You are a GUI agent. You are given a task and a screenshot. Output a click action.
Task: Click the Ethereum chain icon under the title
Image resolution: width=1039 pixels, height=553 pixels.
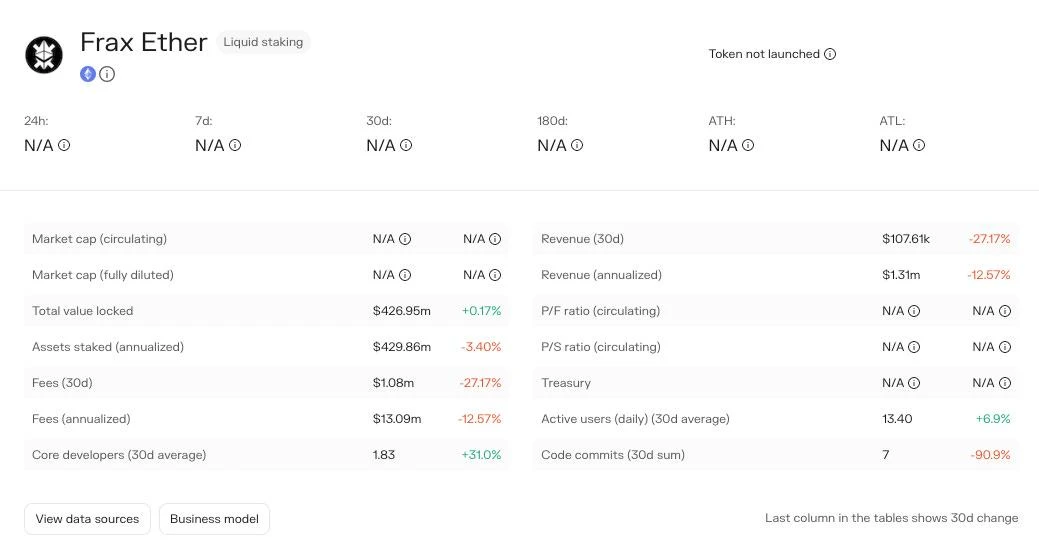[88, 74]
